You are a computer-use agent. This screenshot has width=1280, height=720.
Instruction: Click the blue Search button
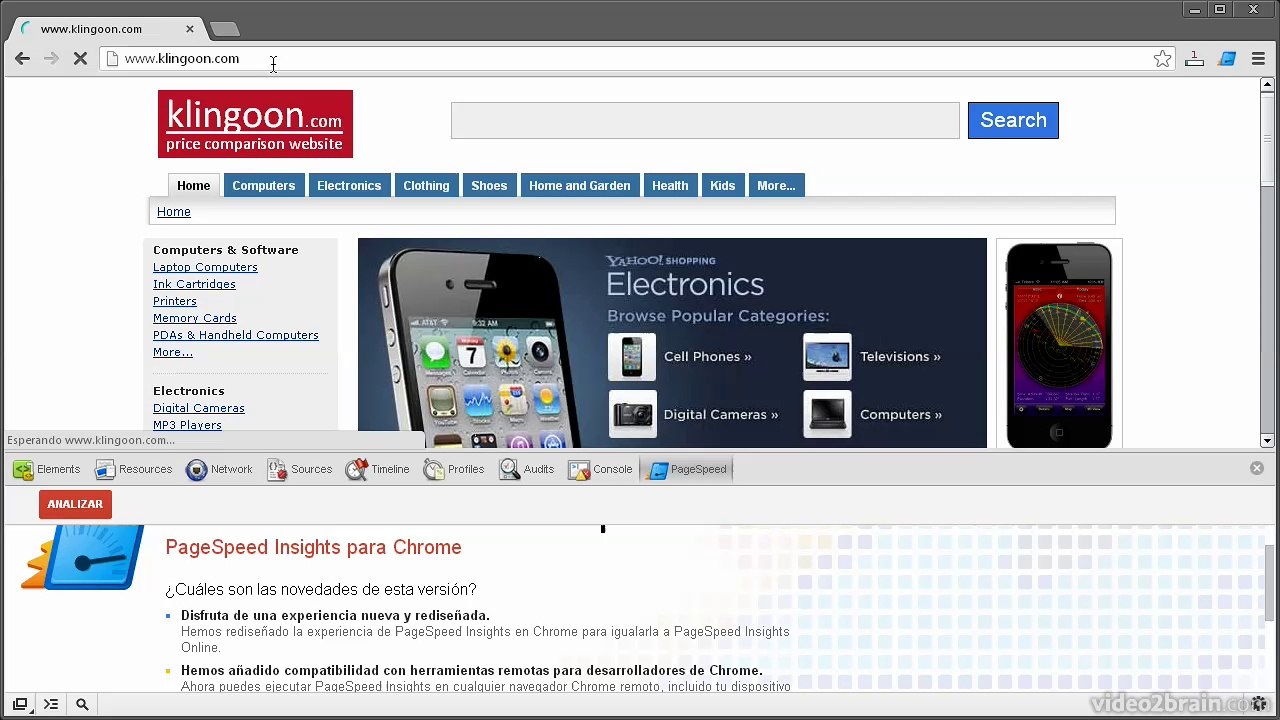(1013, 120)
